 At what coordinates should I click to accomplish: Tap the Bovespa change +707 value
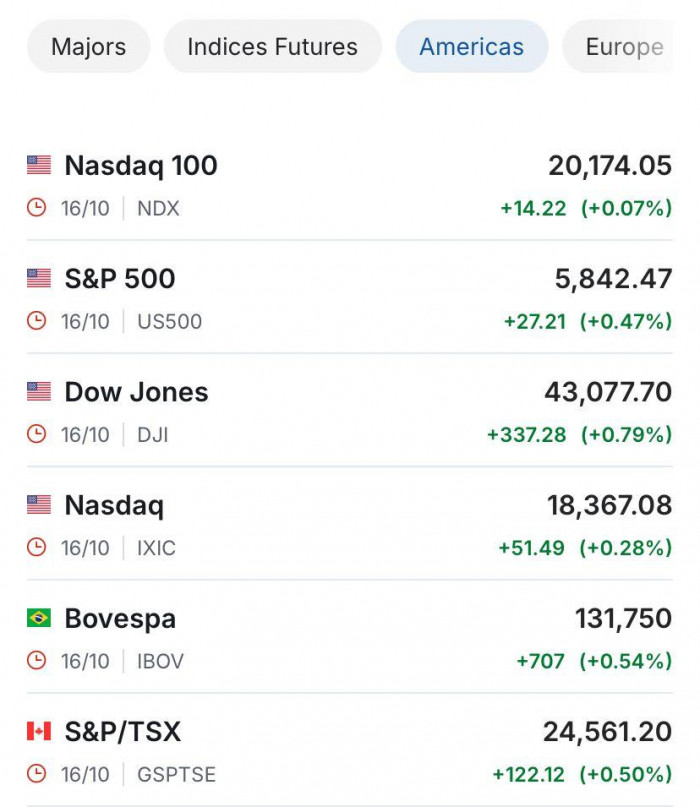(x=540, y=661)
